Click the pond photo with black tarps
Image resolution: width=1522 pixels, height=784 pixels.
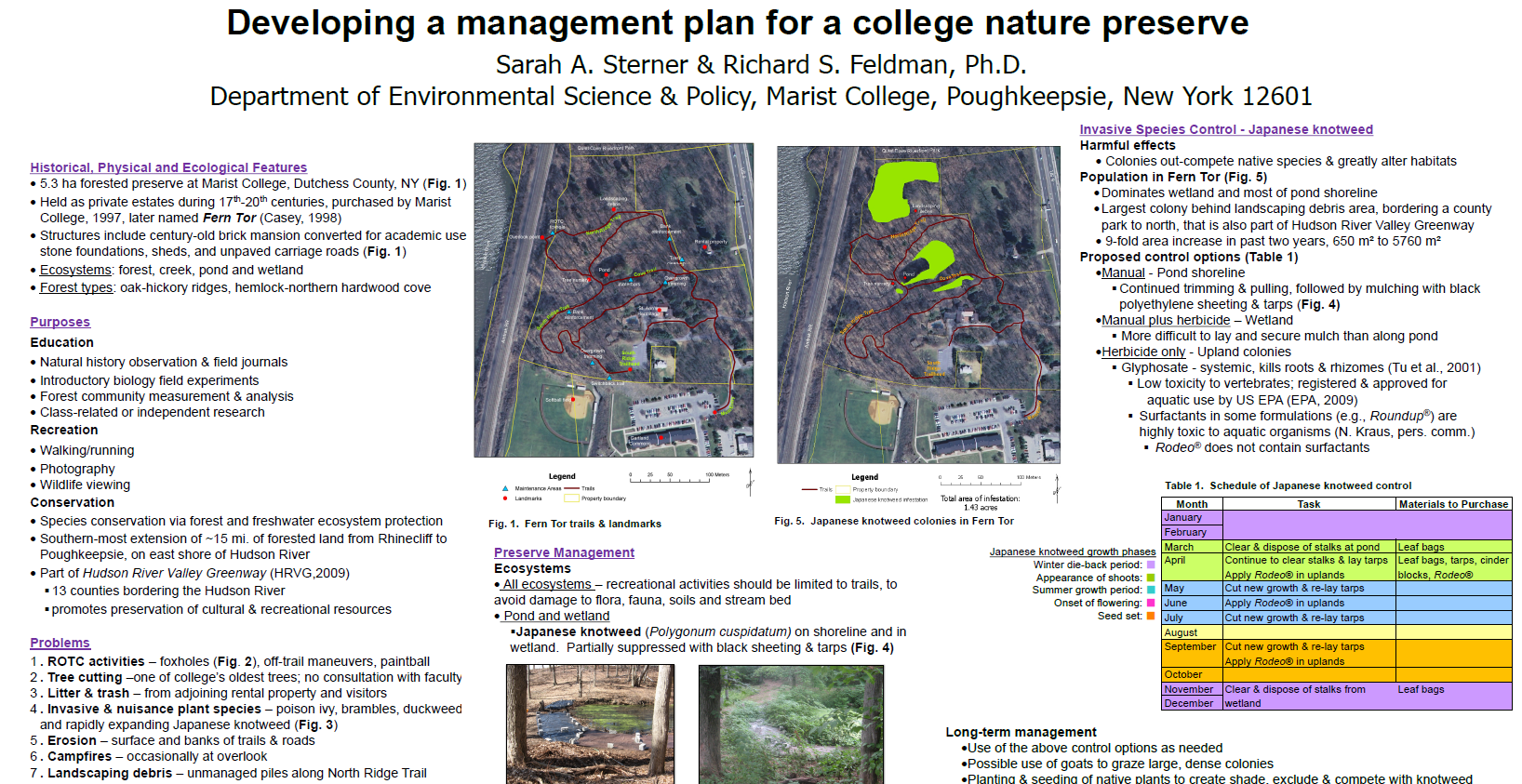[x=590, y=724]
